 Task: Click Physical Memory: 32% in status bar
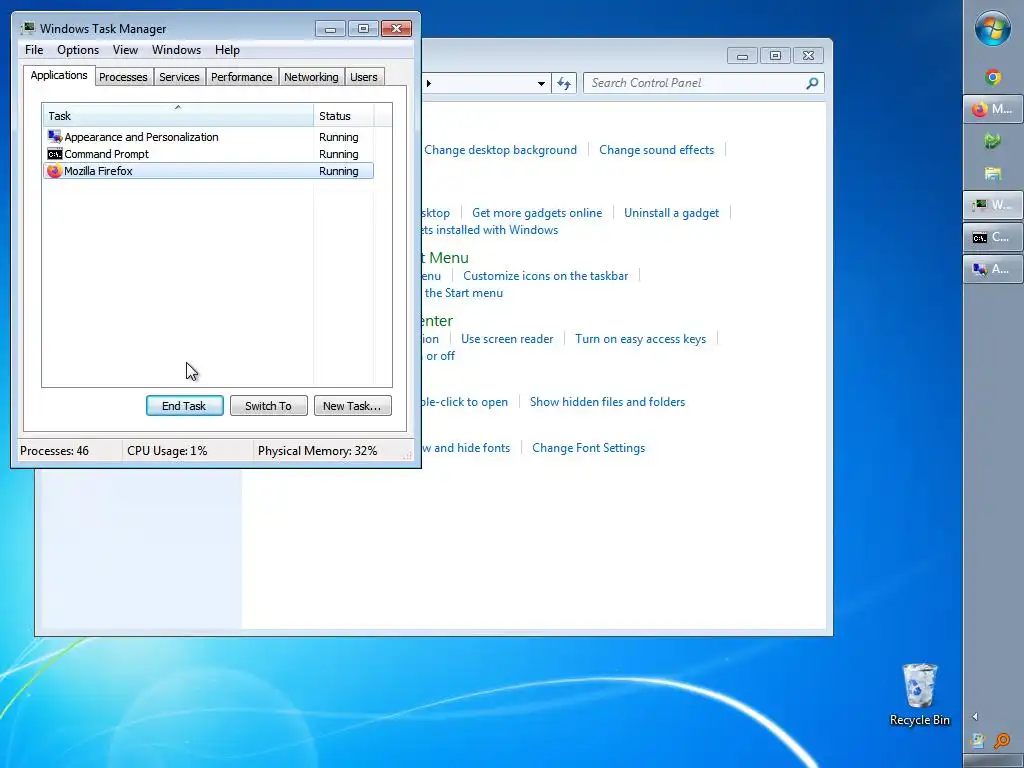tap(317, 451)
